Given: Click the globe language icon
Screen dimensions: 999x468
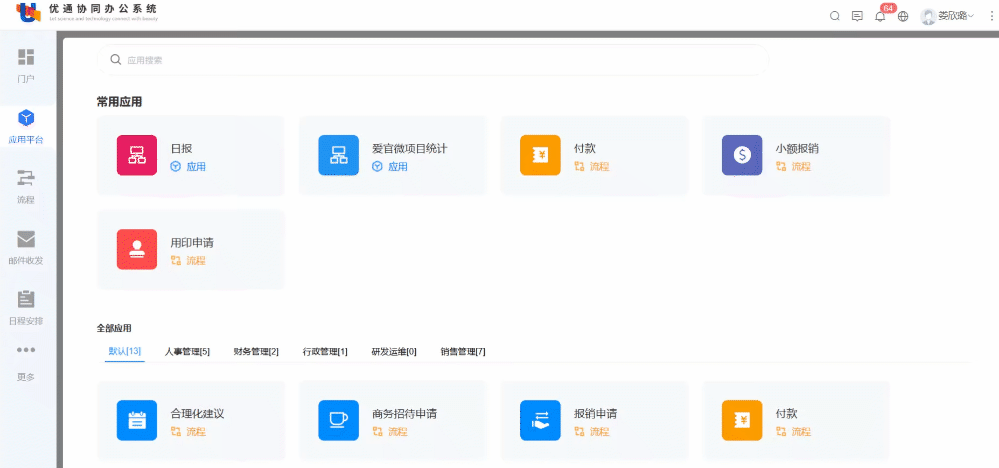Looking at the screenshot, I should point(903,16).
